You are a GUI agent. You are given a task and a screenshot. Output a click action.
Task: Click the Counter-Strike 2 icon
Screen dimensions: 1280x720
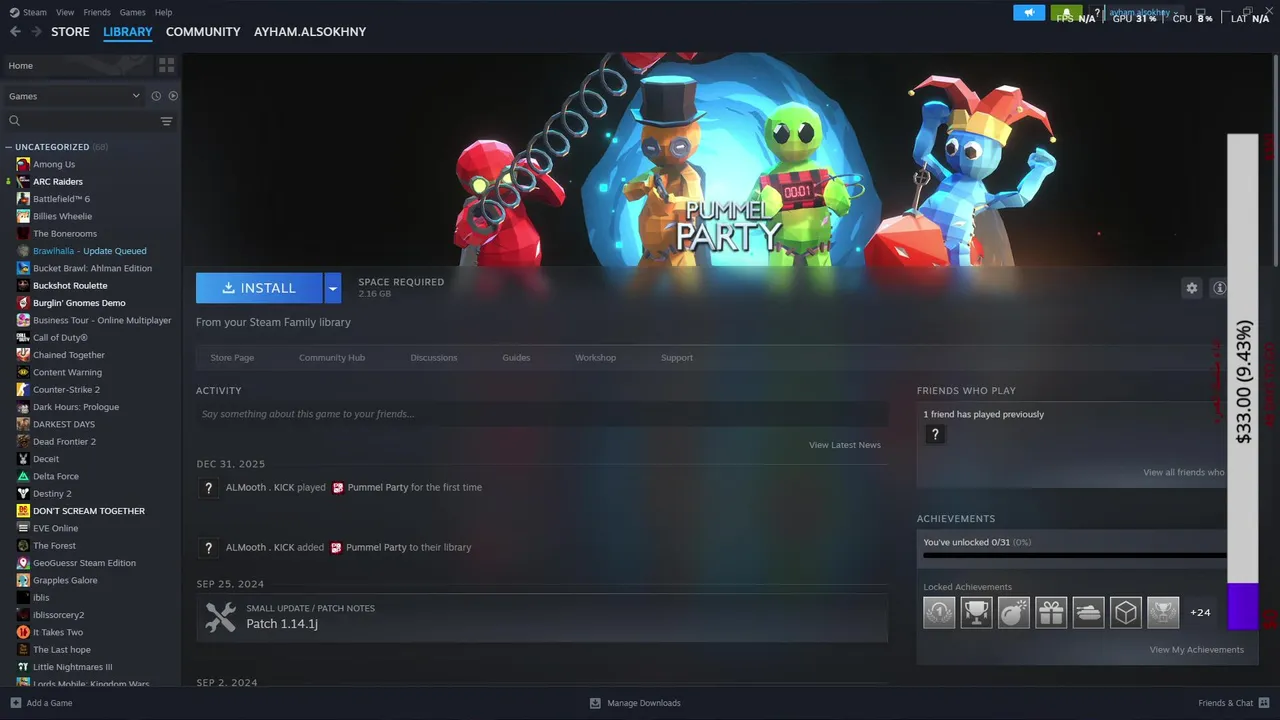23,389
